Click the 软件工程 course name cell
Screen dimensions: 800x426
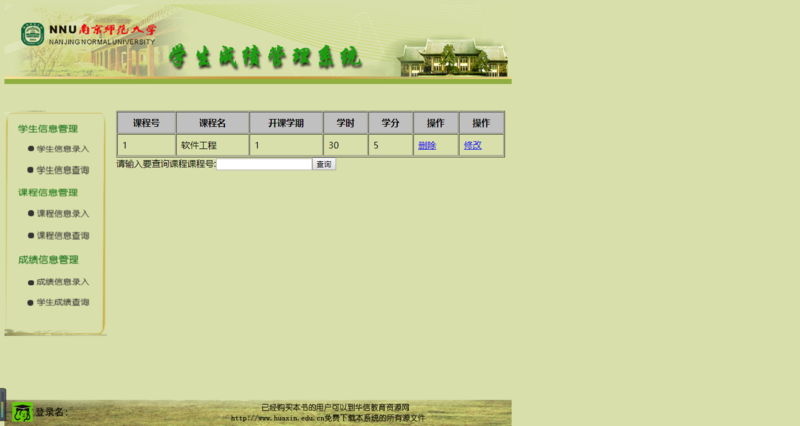coord(212,145)
